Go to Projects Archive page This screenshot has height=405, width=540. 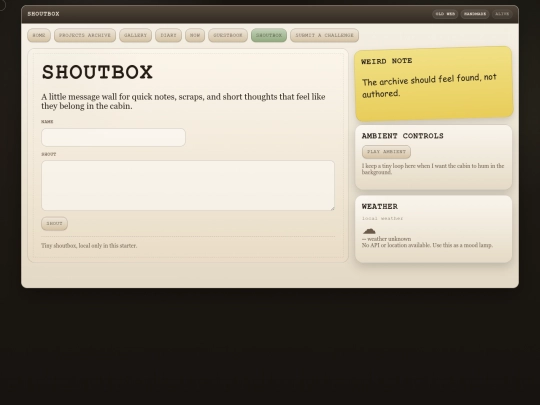[85, 35]
